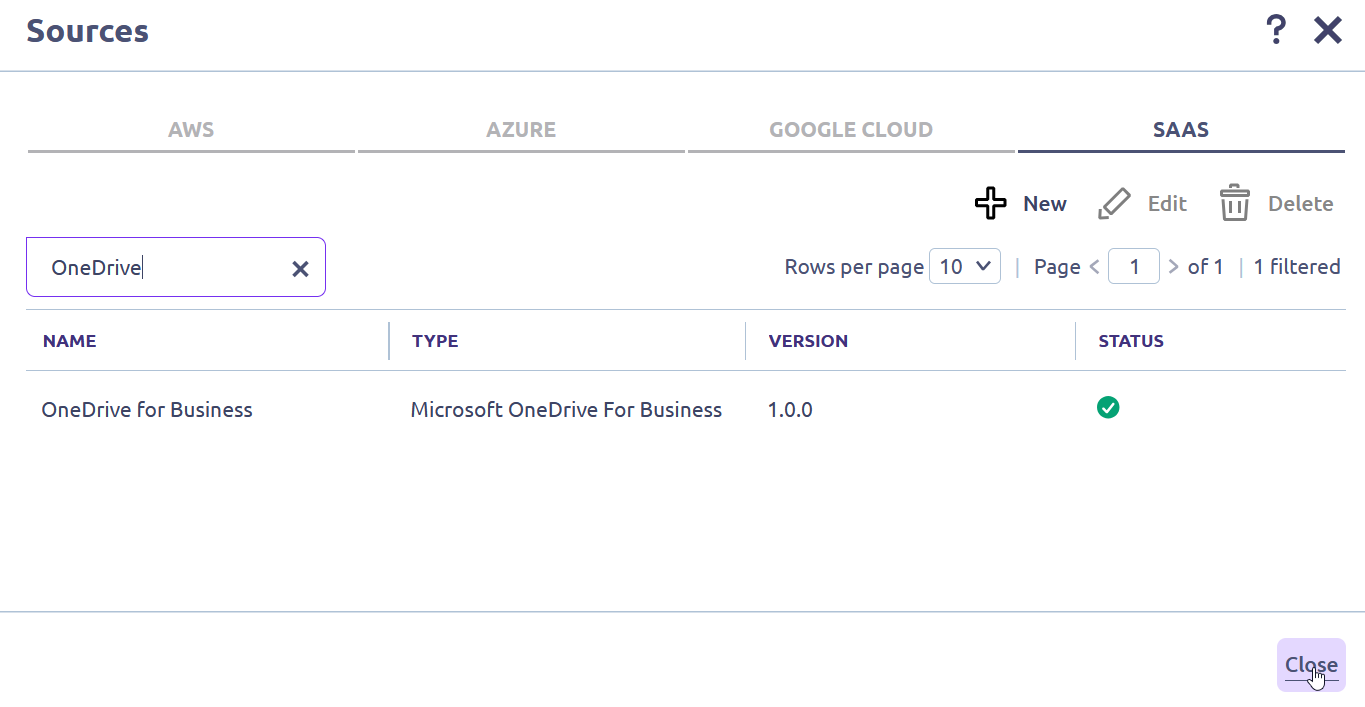Click the New plus icon
1365x707 pixels.
click(x=991, y=203)
